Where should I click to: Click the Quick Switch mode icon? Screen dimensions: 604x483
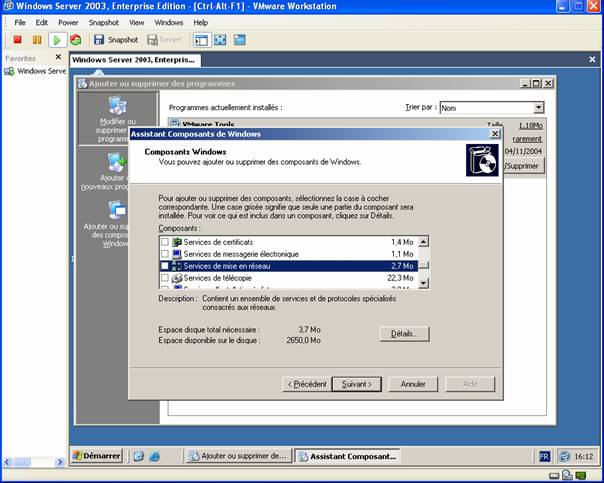tap(240, 40)
